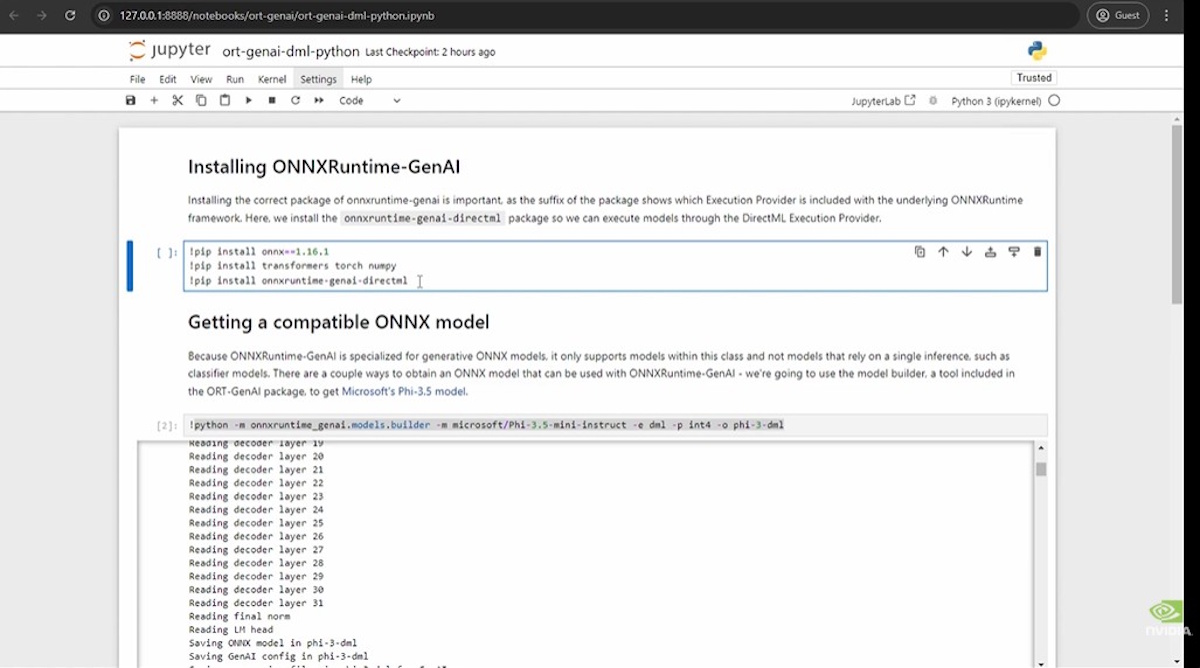Interrupt the kernel with the stop icon
The image size is (1200, 668).
point(272,100)
